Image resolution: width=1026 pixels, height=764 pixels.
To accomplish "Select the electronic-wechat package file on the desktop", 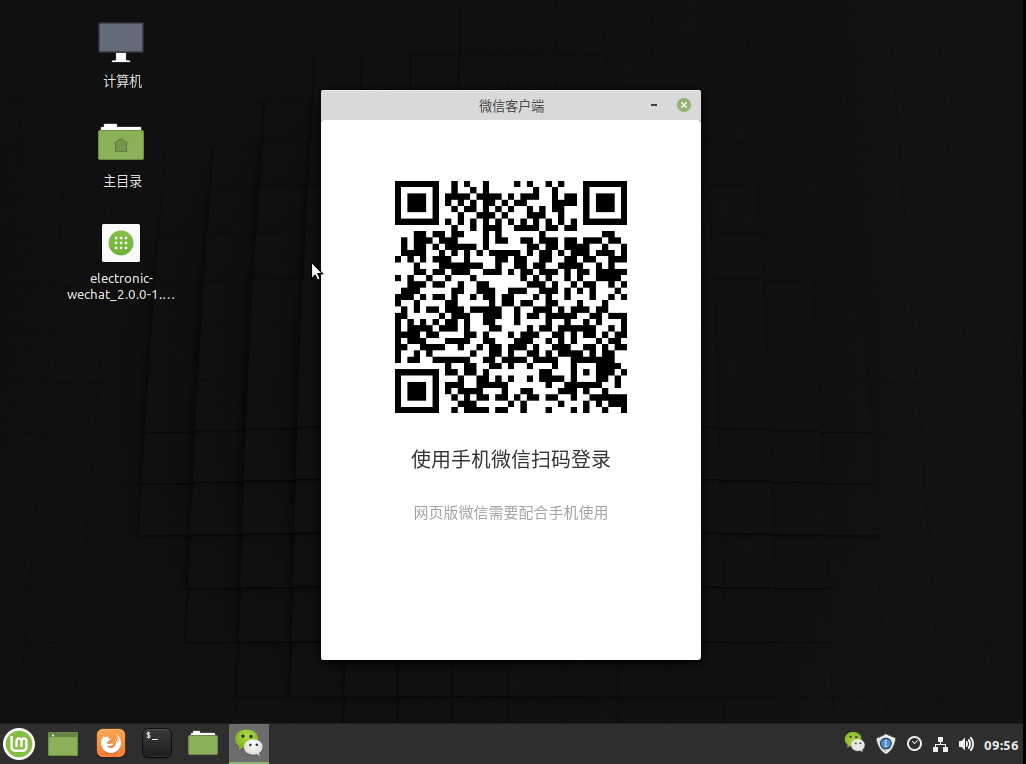I will coord(121,262).
